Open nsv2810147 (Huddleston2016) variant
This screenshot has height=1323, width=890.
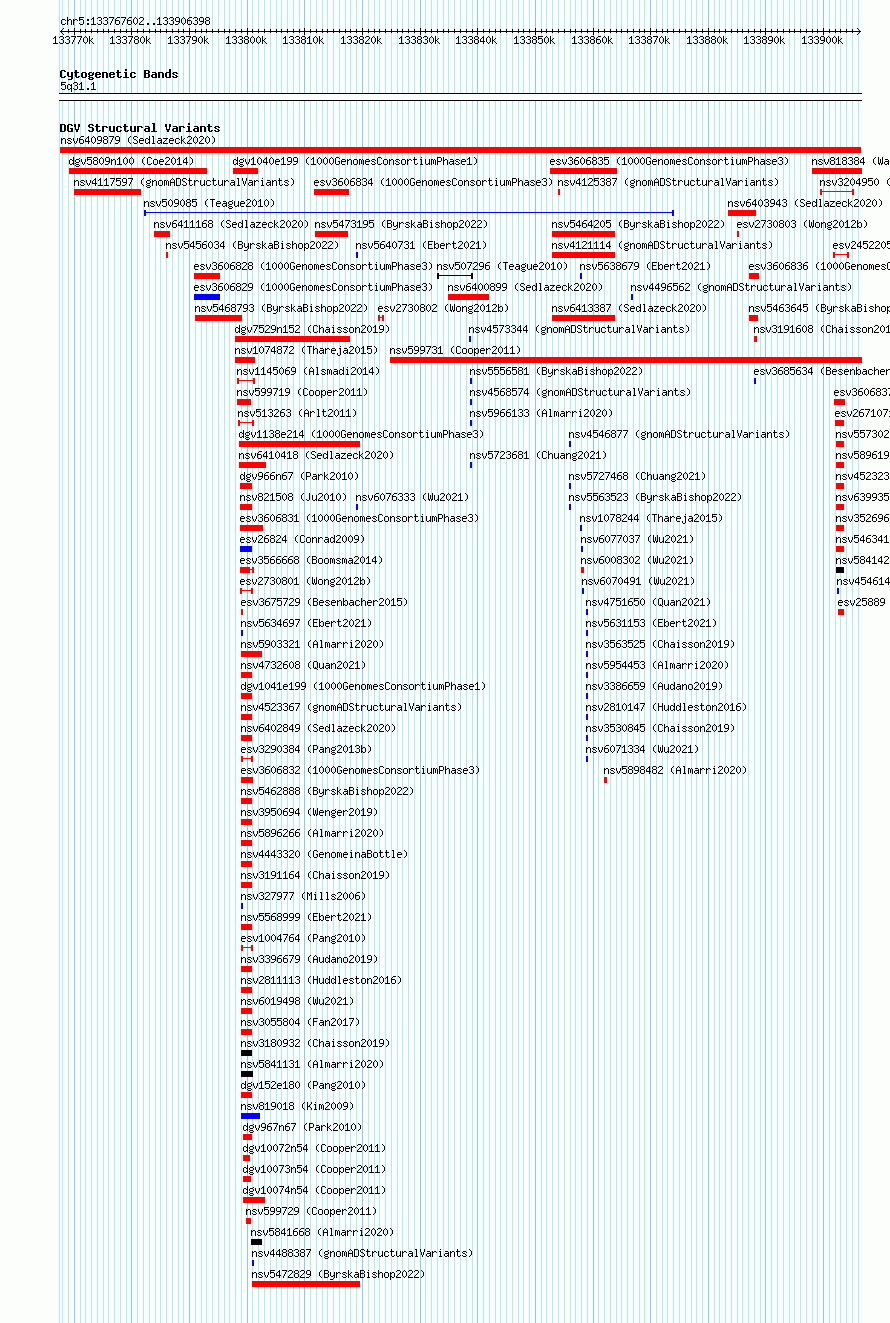coord(666,707)
